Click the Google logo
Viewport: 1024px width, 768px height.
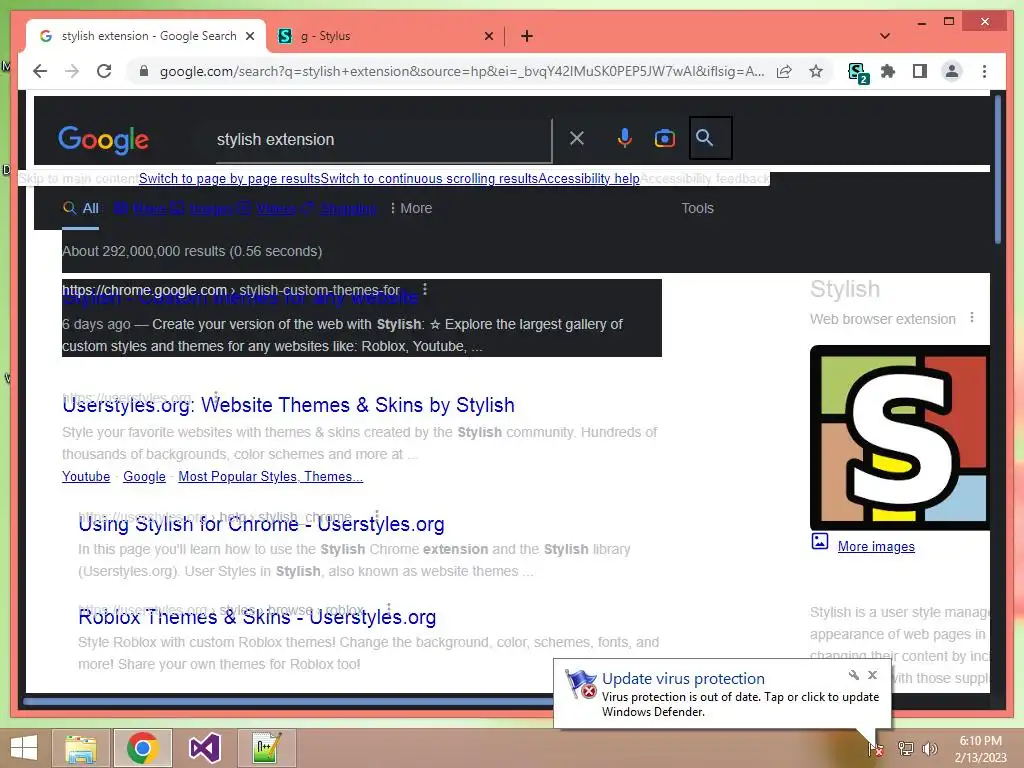103,140
